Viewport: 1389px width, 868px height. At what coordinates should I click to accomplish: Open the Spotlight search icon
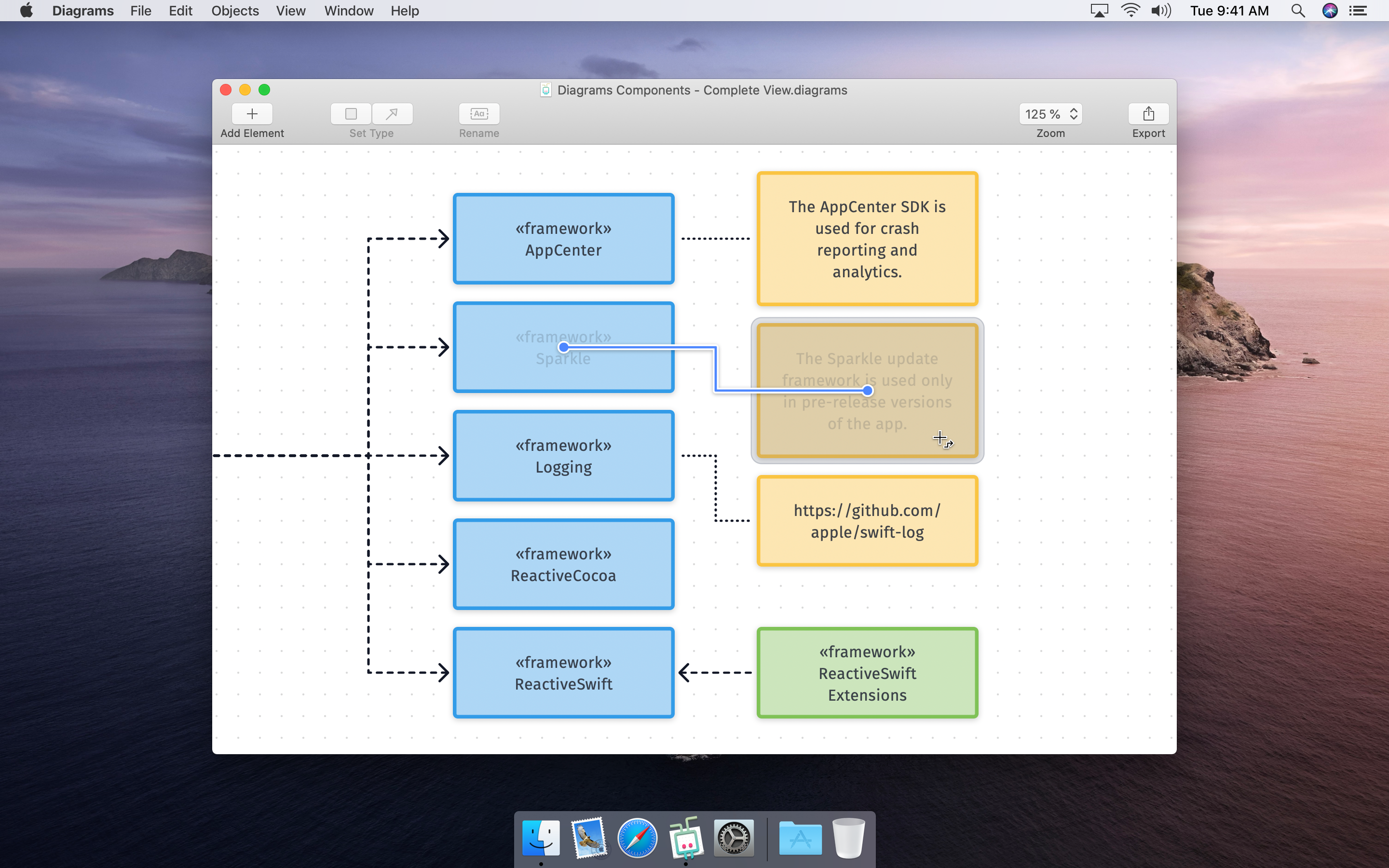(1298, 11)
